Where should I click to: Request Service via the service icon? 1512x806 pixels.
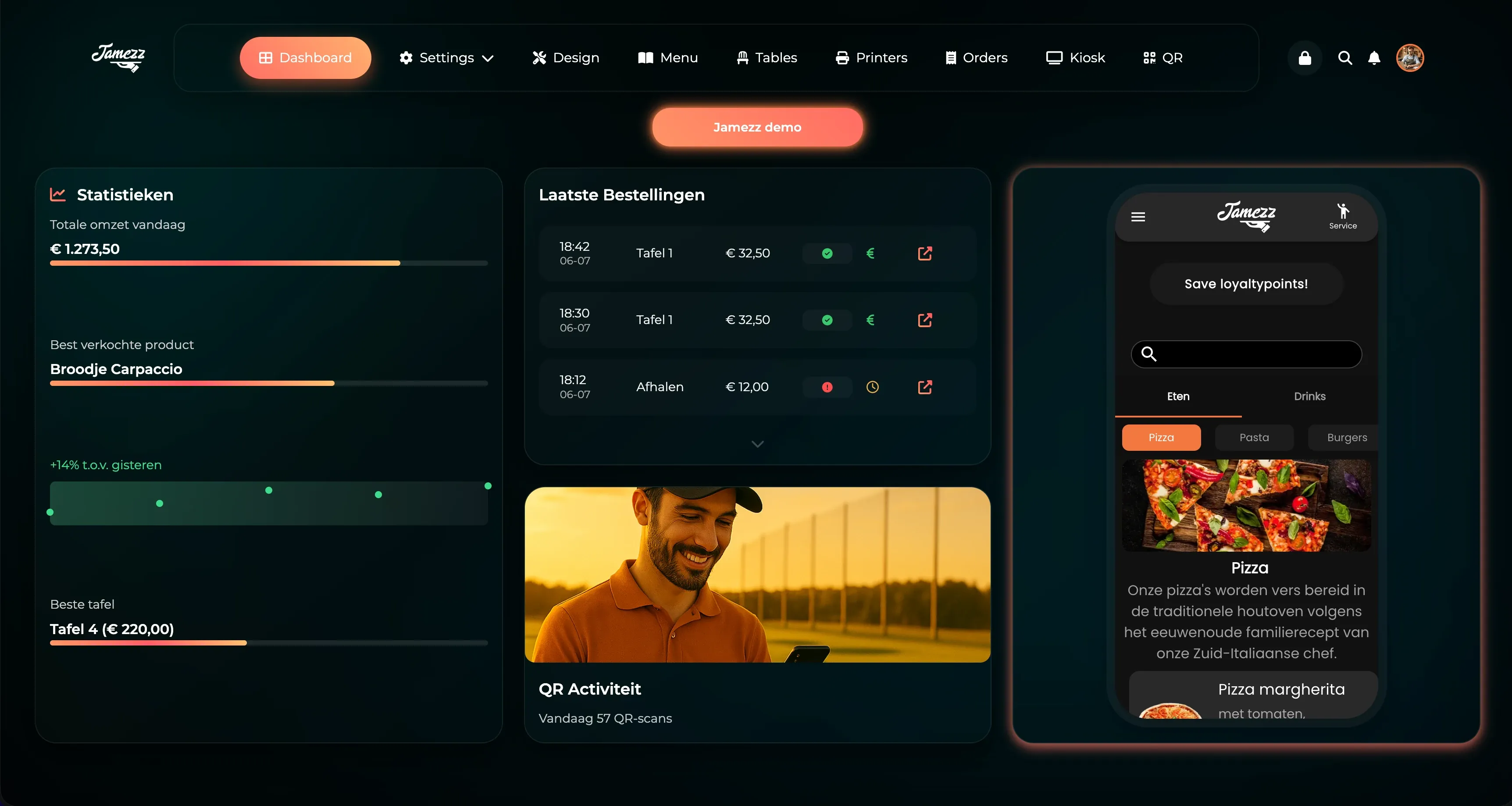[1343, 216]
